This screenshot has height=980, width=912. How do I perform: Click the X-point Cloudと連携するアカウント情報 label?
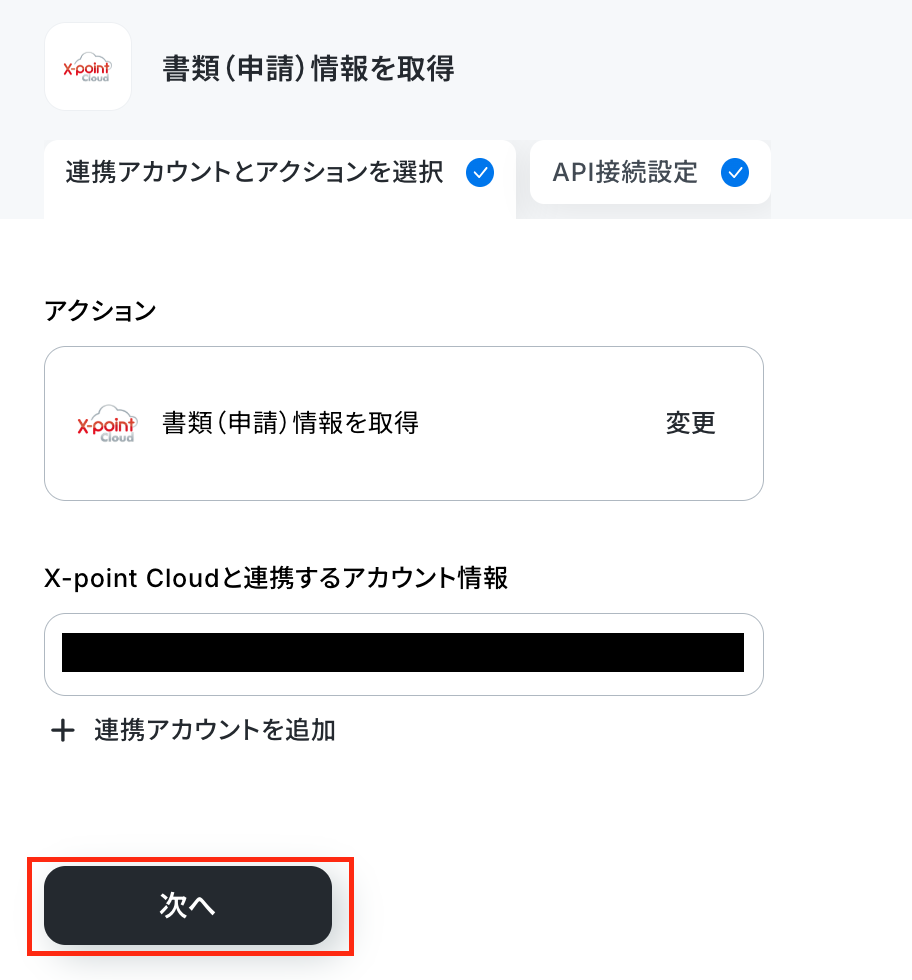tap(276, 578)
